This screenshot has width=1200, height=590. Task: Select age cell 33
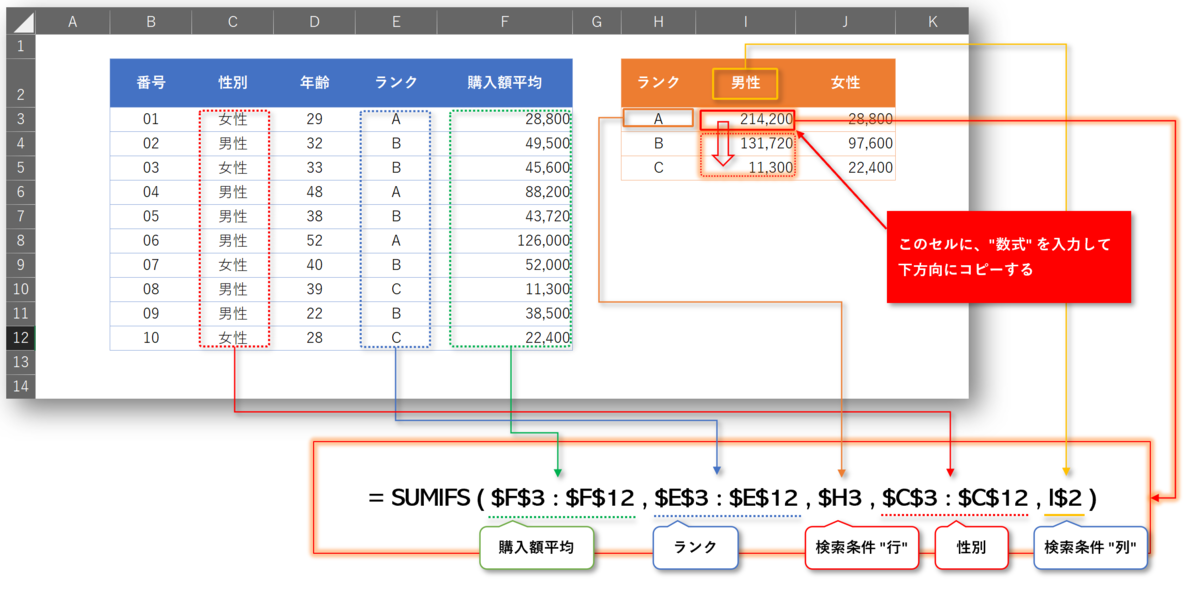point(314,168)
